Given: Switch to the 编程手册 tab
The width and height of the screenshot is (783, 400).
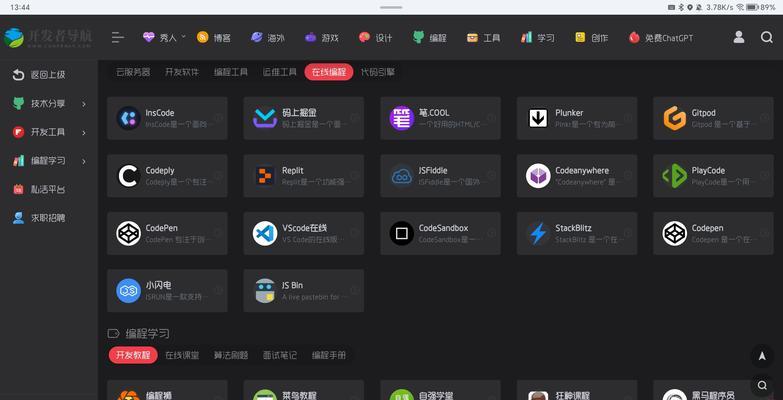Looking at the screenshot, I should pos(329,355).
